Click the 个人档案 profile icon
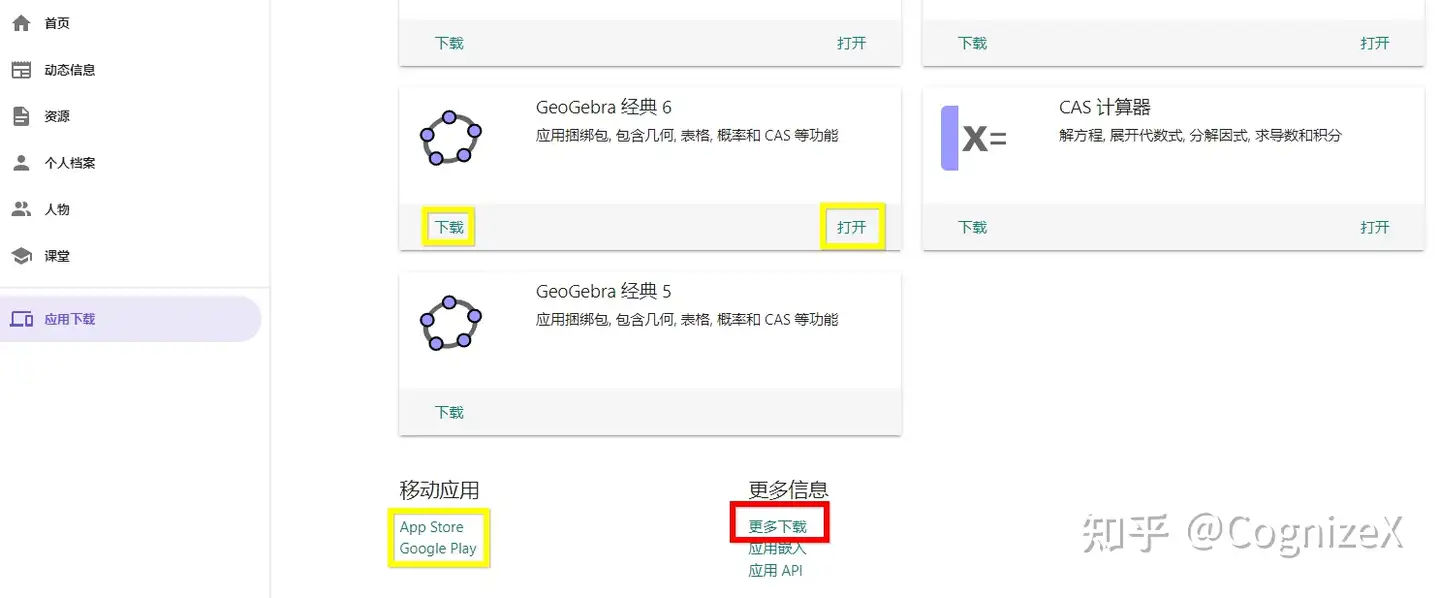 pyautogui.click(x=21, y=162)
